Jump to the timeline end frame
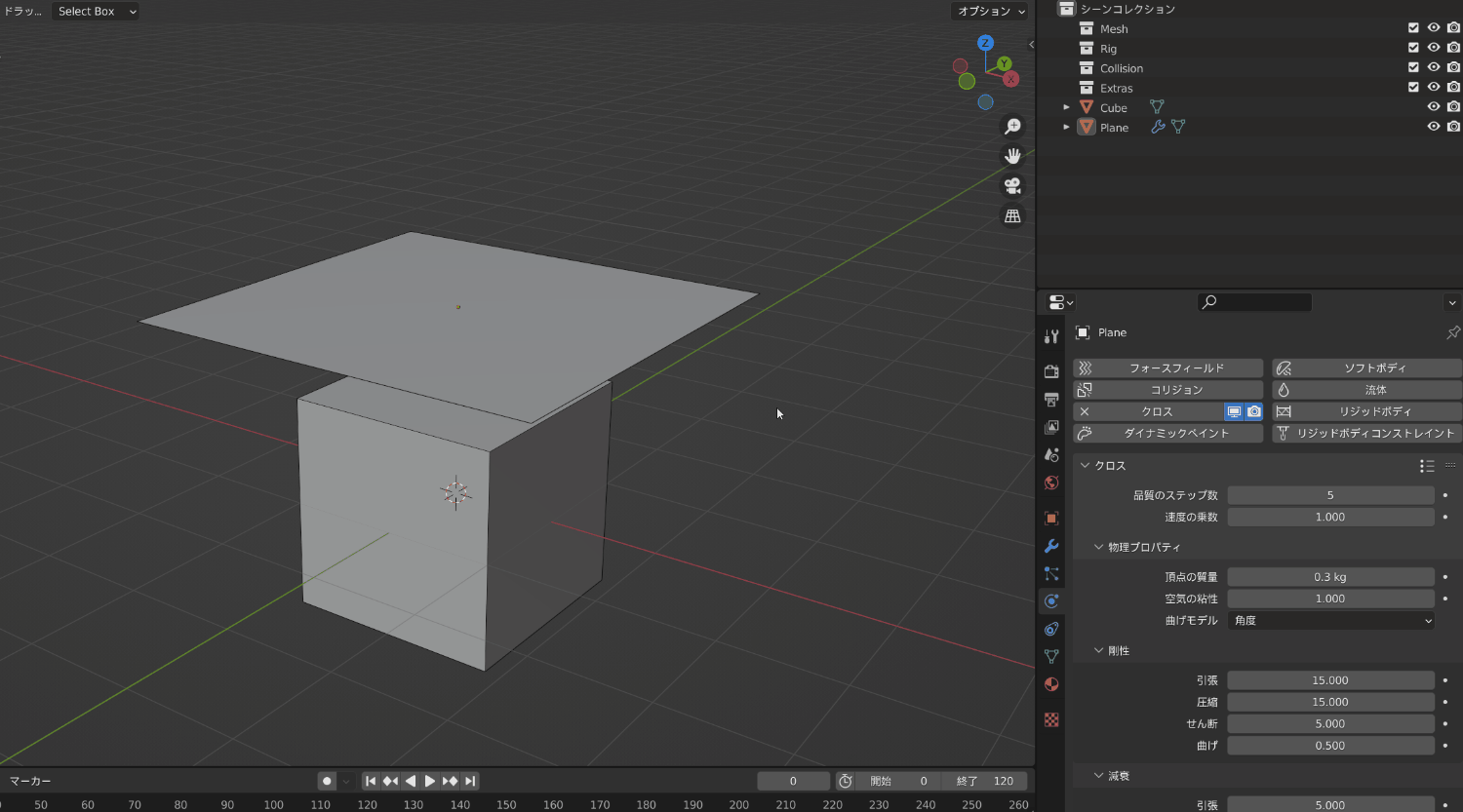 coord(470,781)
